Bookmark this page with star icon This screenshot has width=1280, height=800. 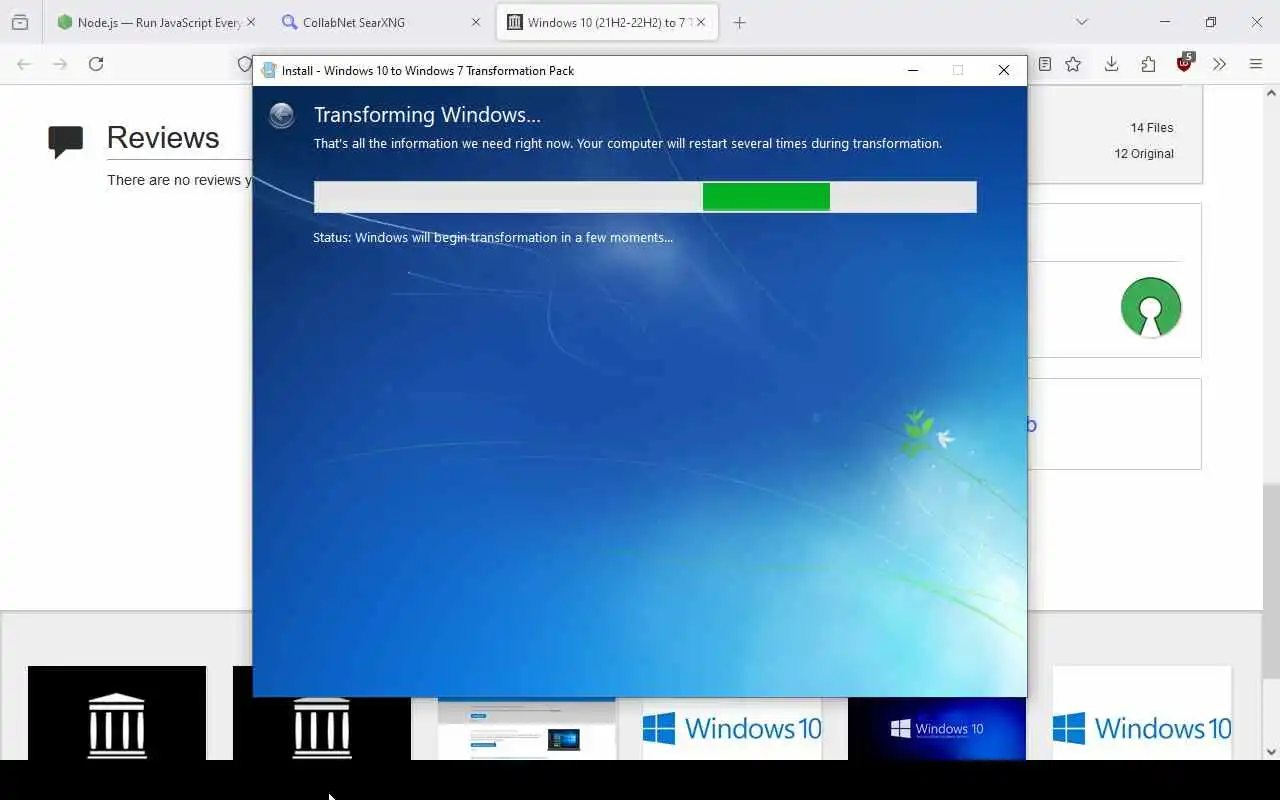pos(1073,64)
